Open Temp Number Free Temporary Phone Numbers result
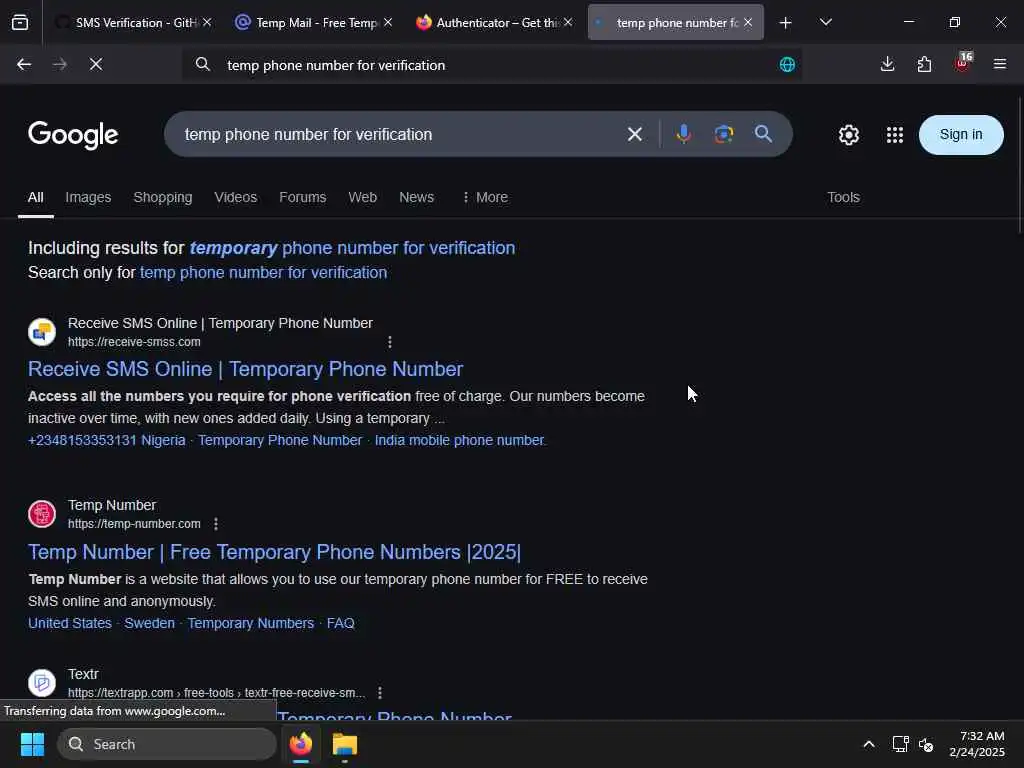 tap(274, 552)
